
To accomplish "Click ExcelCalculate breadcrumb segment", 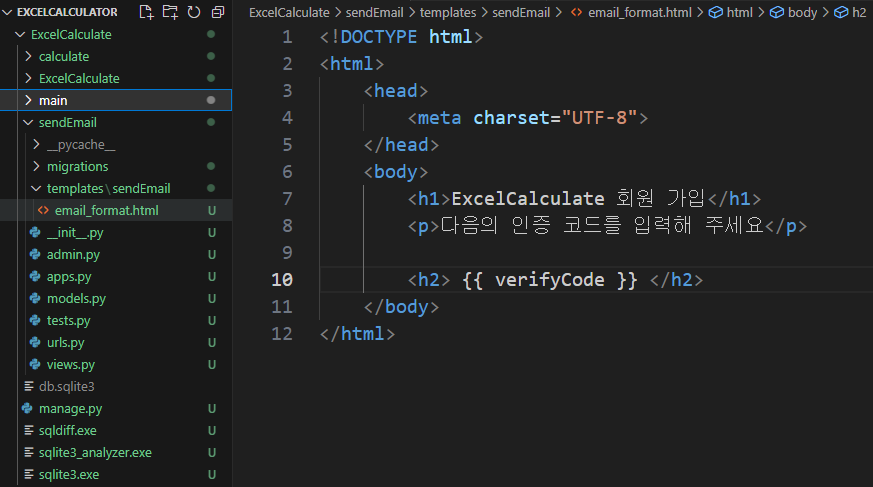I will [289, 12].
